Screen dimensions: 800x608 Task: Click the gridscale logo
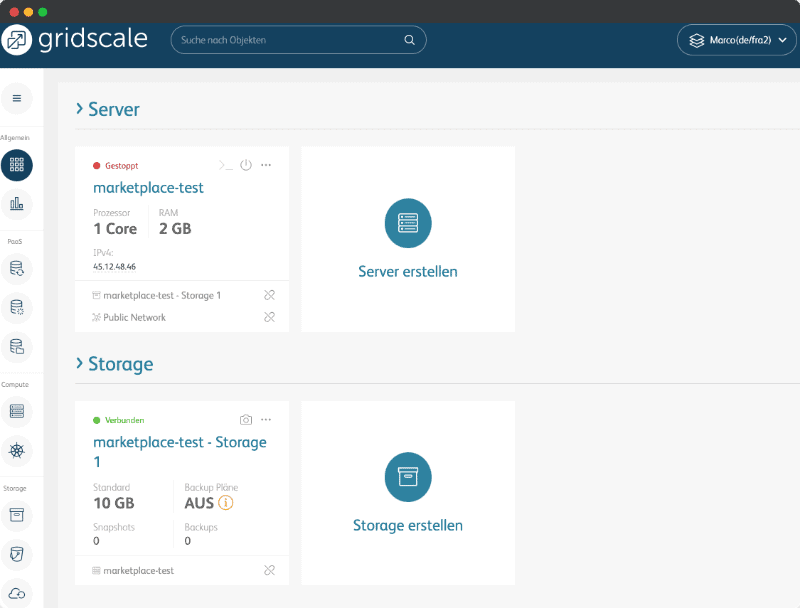pyautogui.click(x=74, y=39)
